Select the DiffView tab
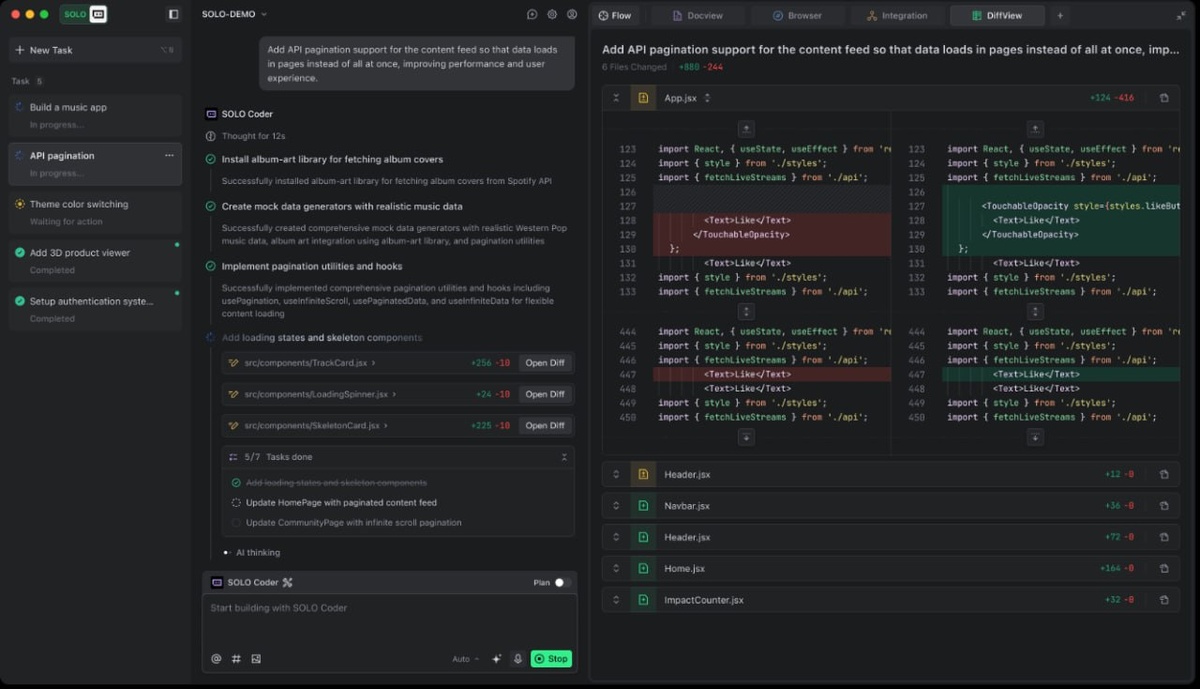The image size is (1200, 689). tap(997, 15)
